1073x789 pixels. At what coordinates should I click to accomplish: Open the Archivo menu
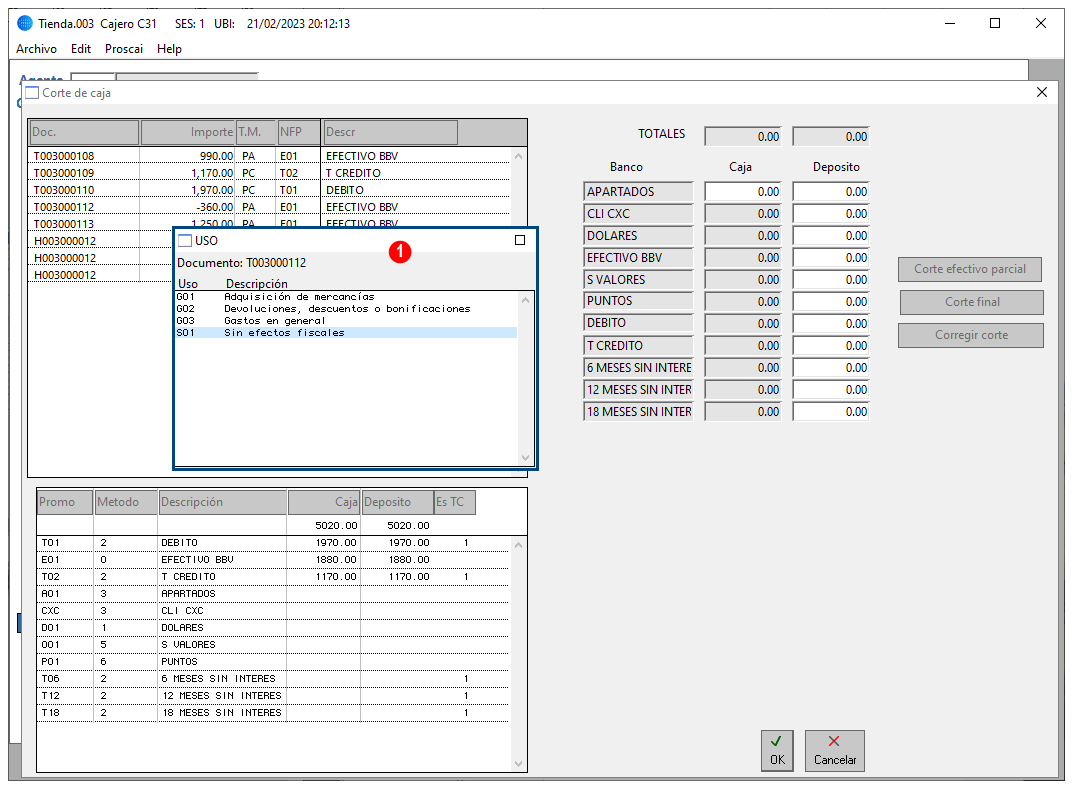[36, 49]
